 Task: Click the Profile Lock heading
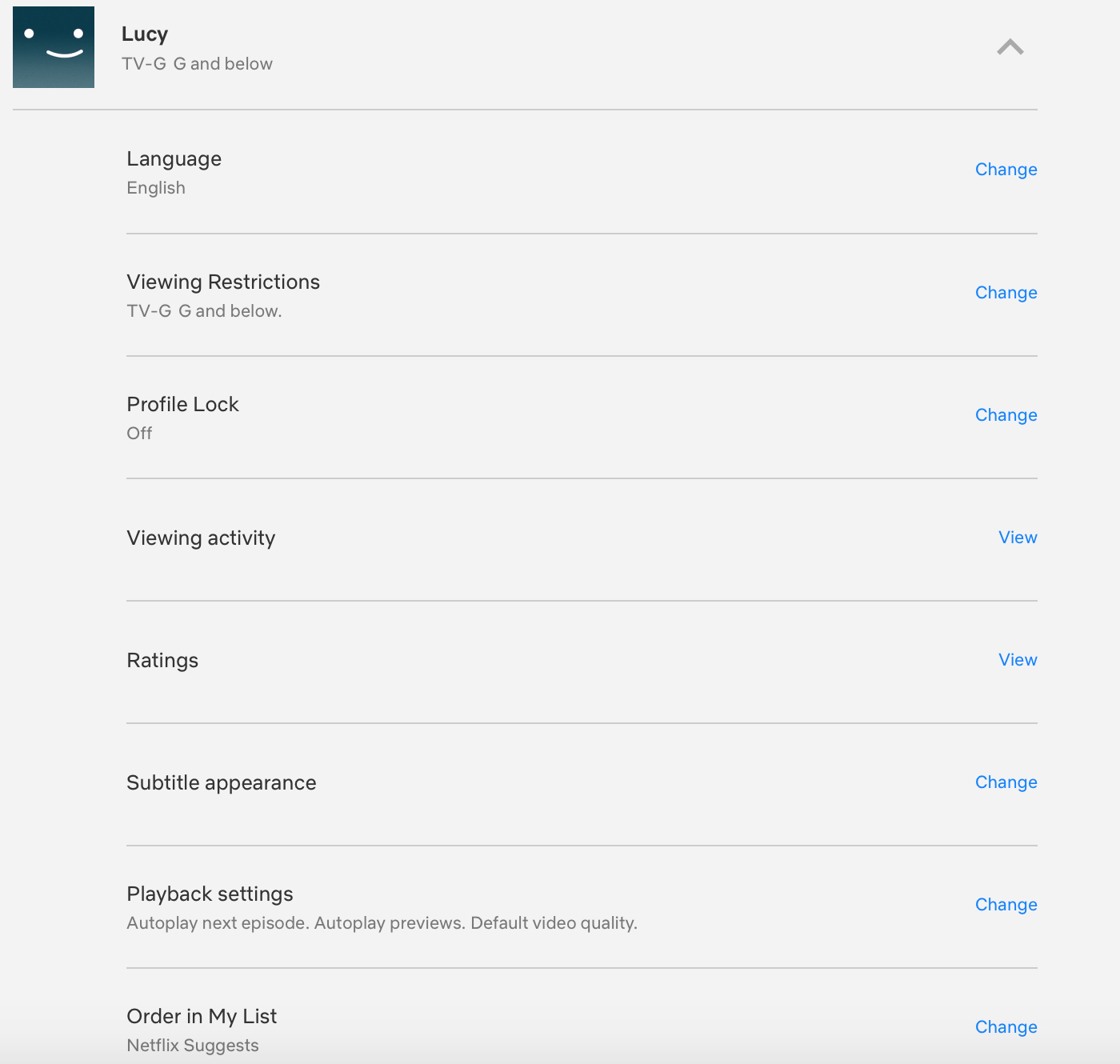pos(183,405)
